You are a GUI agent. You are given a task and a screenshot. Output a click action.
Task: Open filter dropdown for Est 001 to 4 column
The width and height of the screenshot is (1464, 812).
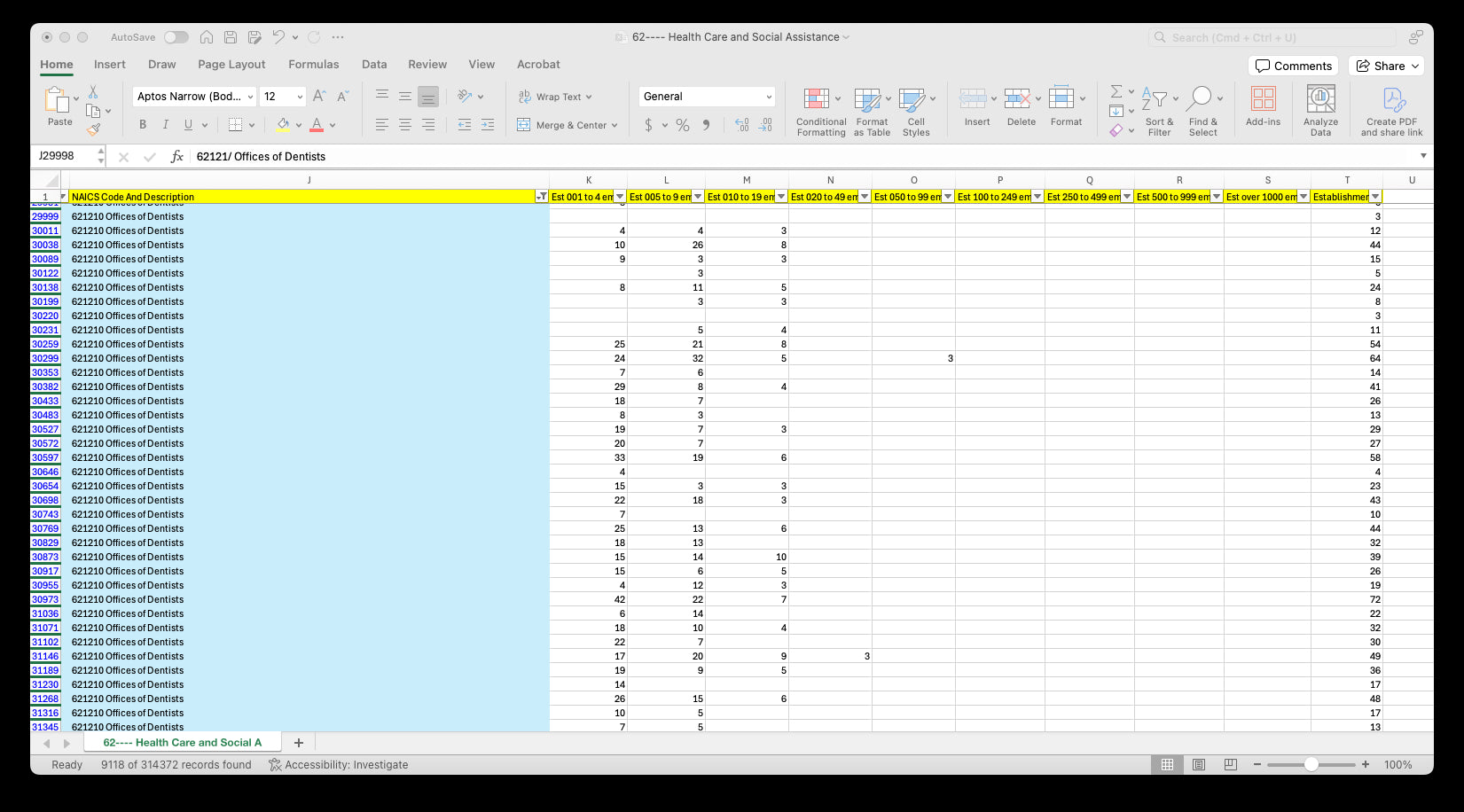(x=620, y=197)
